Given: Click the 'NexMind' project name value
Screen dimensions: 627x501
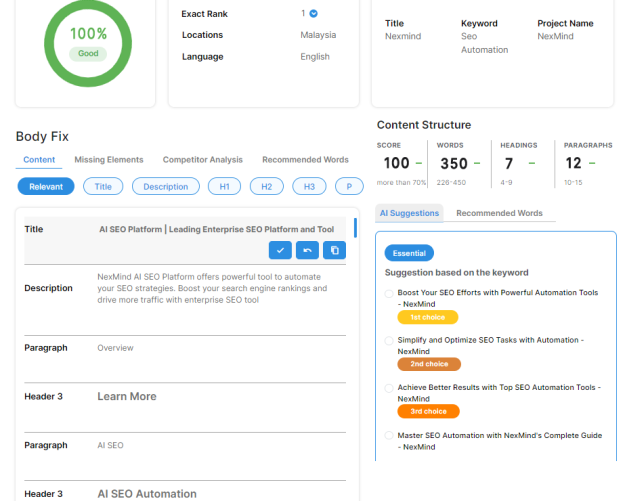Looking at the screenshot, I should point(555,36).
